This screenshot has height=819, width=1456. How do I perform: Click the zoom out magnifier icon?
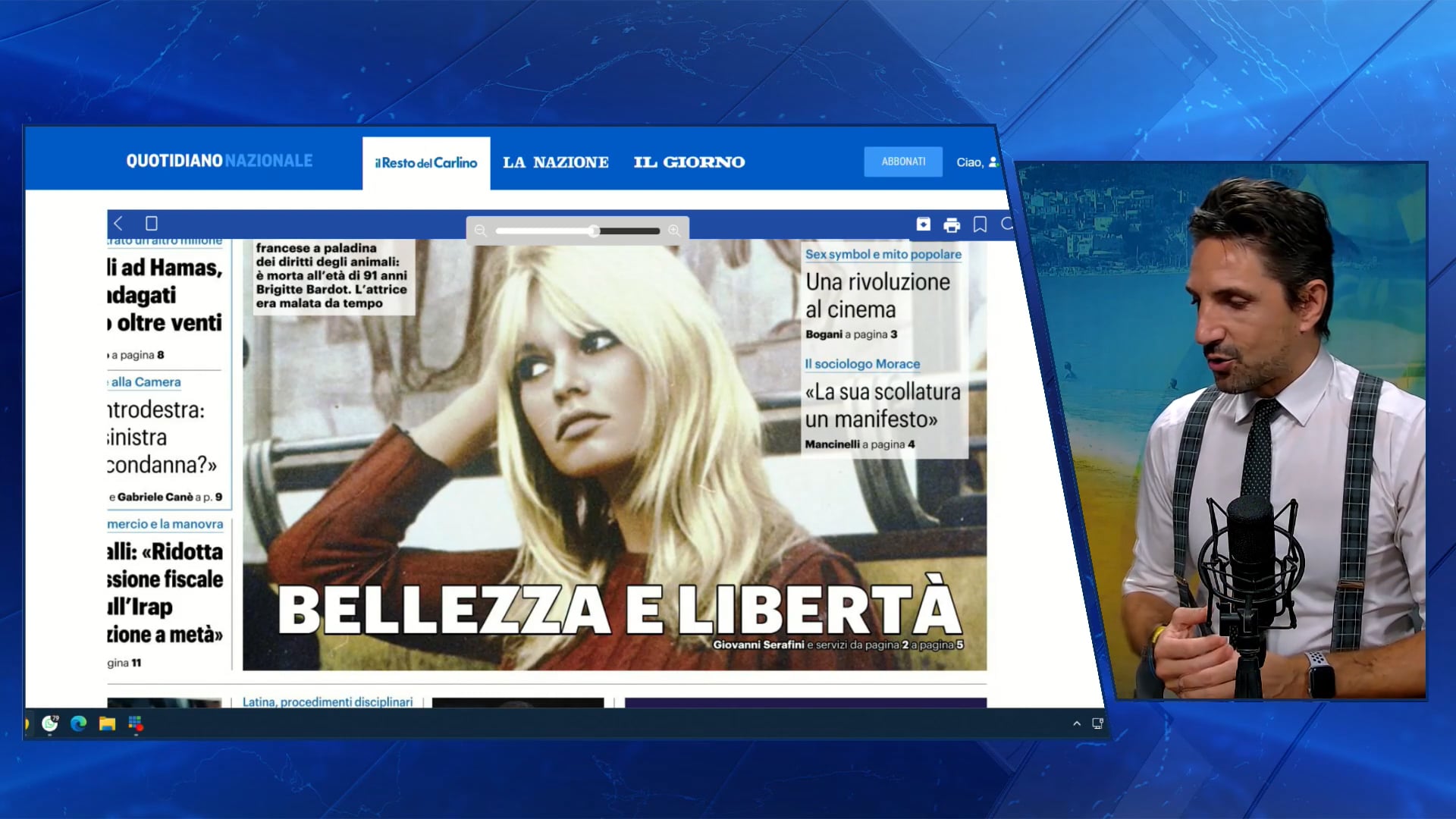(480, 231)
